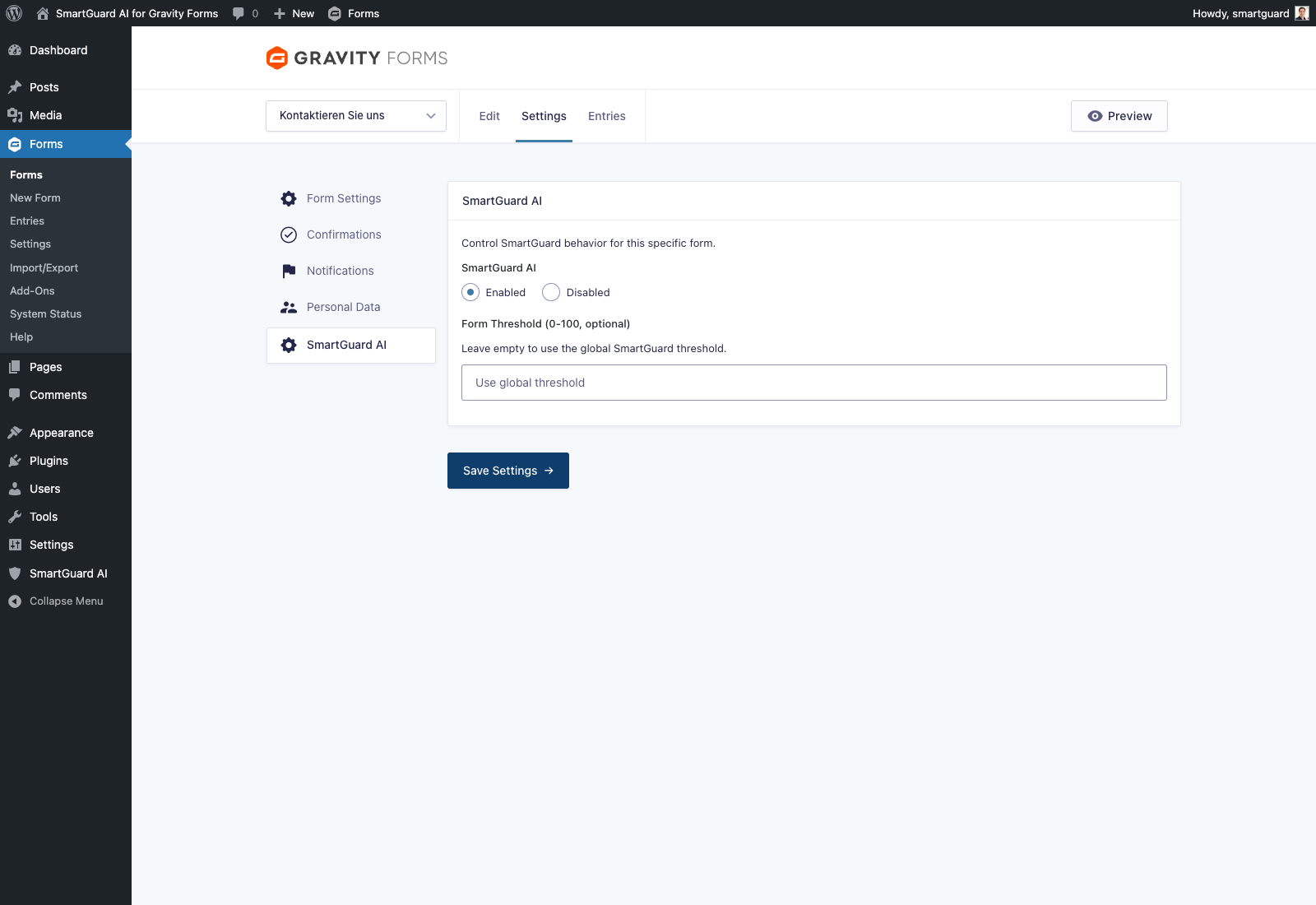Click the Personal Data people icon

289,307
